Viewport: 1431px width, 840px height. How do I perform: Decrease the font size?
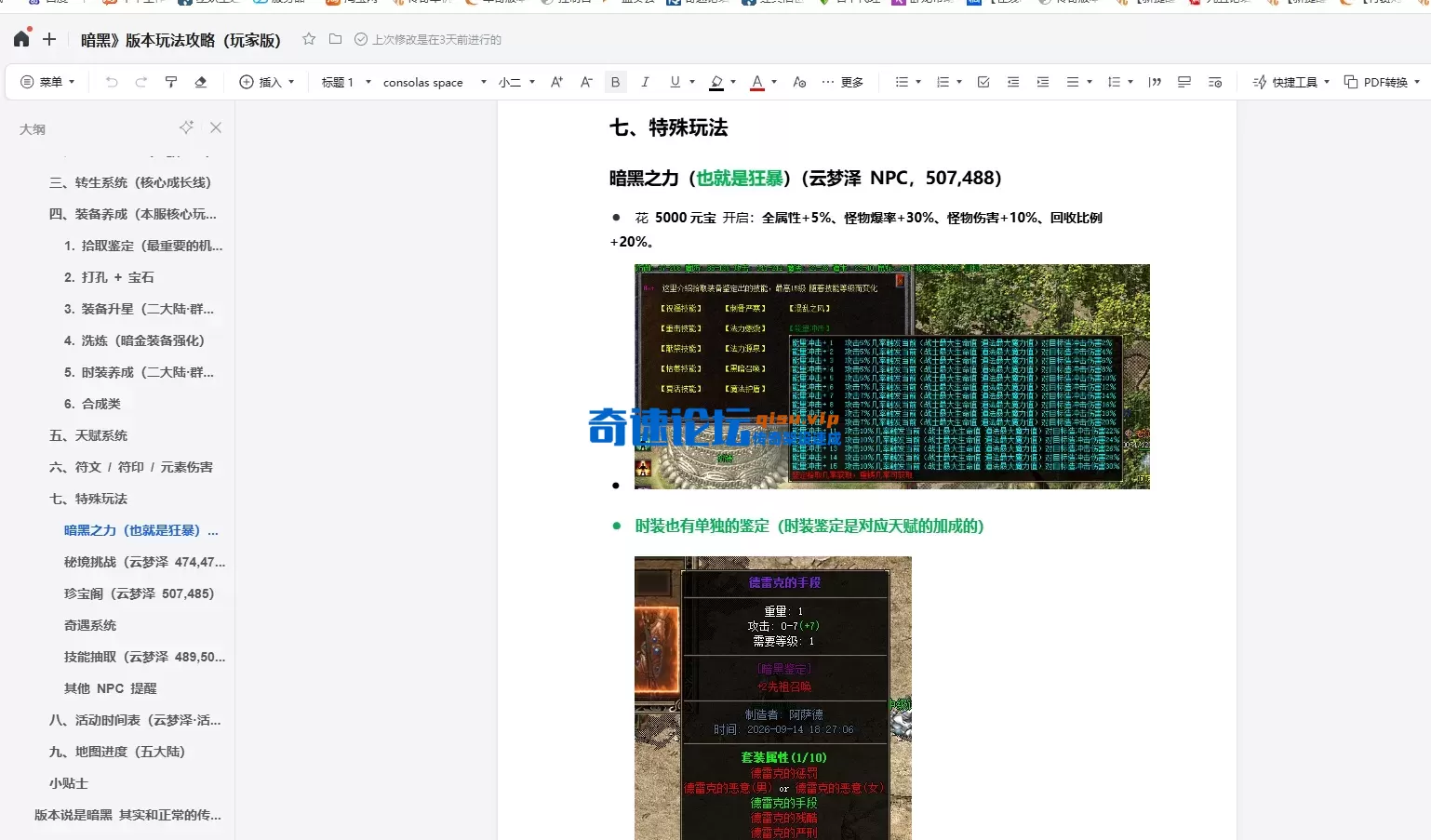[x=586, y=82]
